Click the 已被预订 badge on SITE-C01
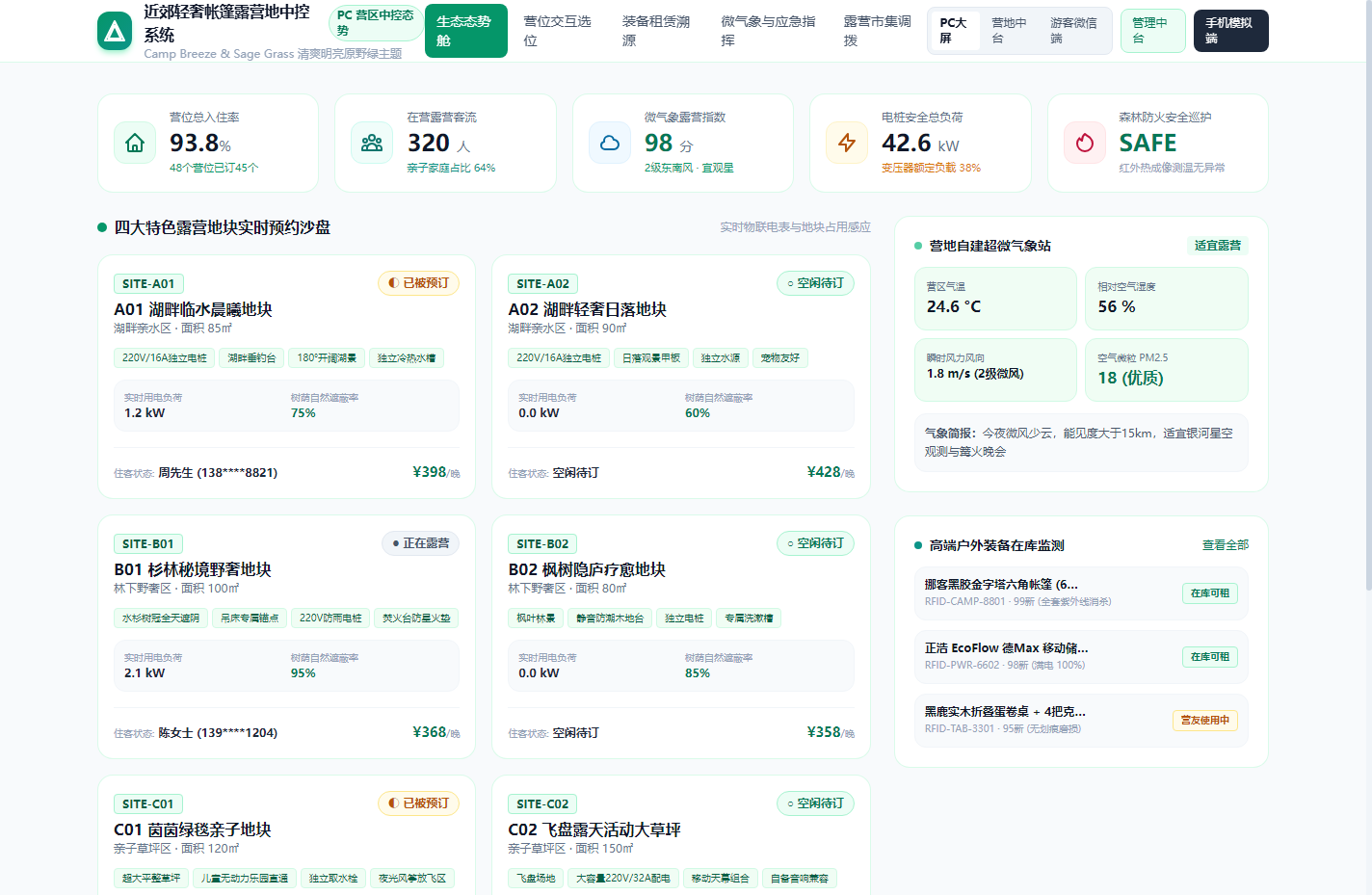 click(x=419, y=803)
